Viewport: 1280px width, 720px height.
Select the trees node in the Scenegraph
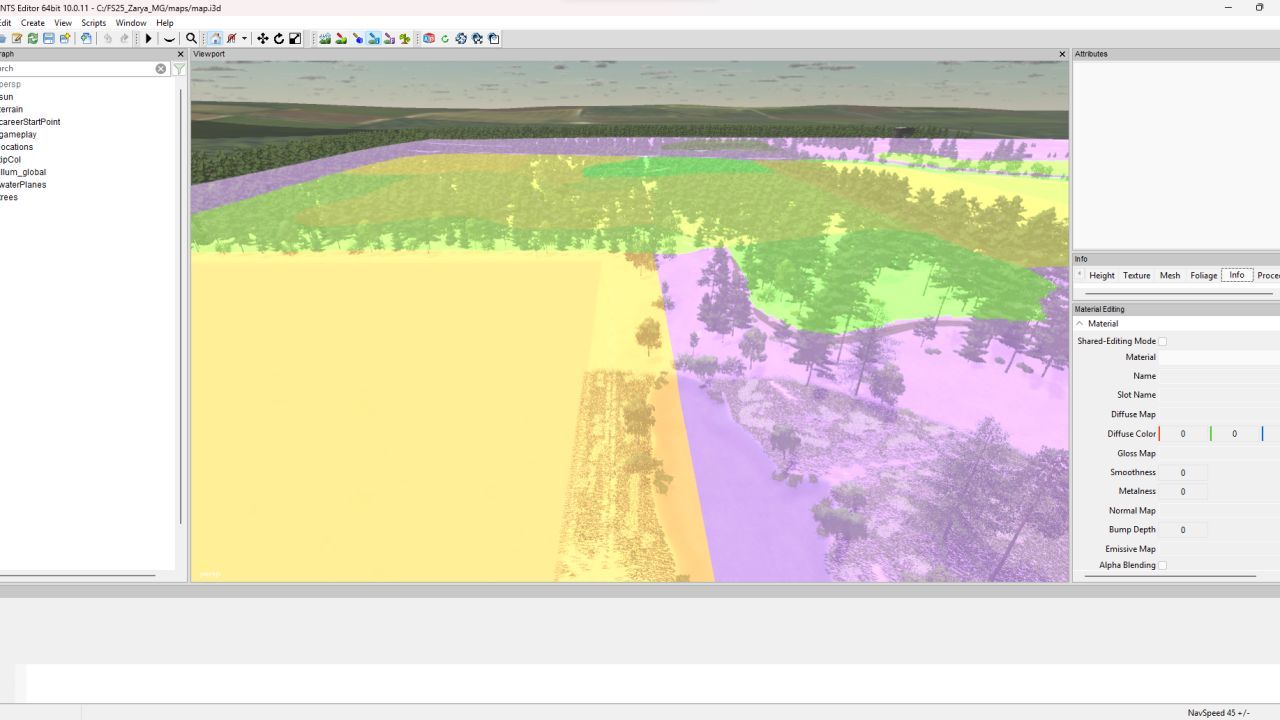pyautogui.click(x=7, y=197)
